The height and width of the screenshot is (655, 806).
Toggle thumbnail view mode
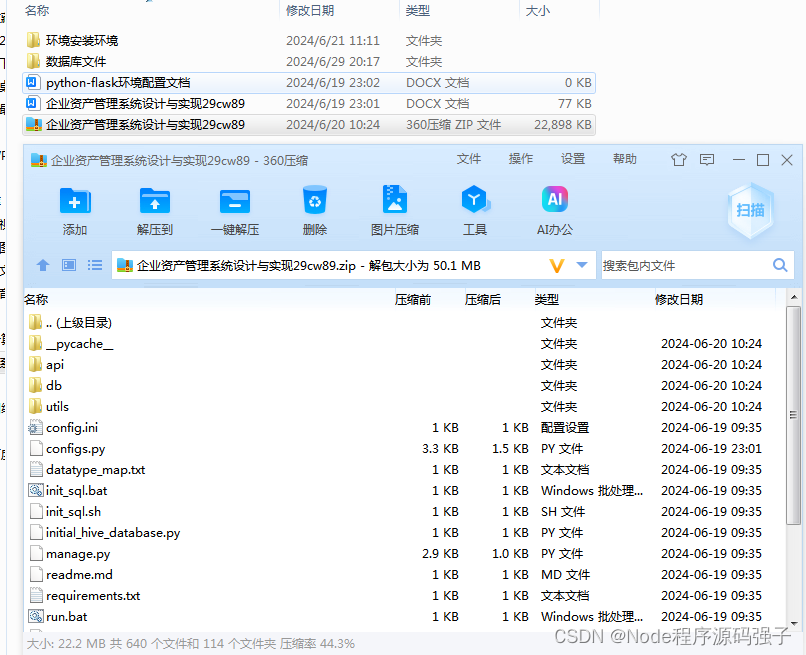coord(69,265)
